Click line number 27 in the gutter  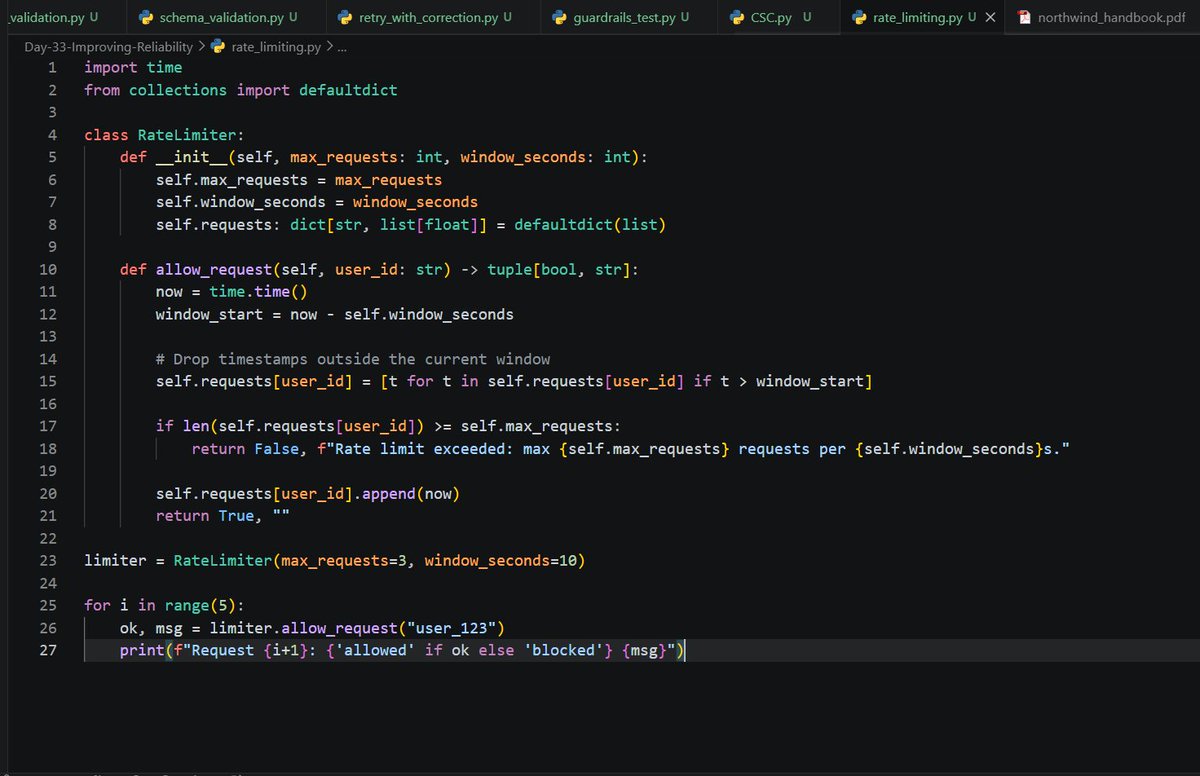(x=48, y=650)
